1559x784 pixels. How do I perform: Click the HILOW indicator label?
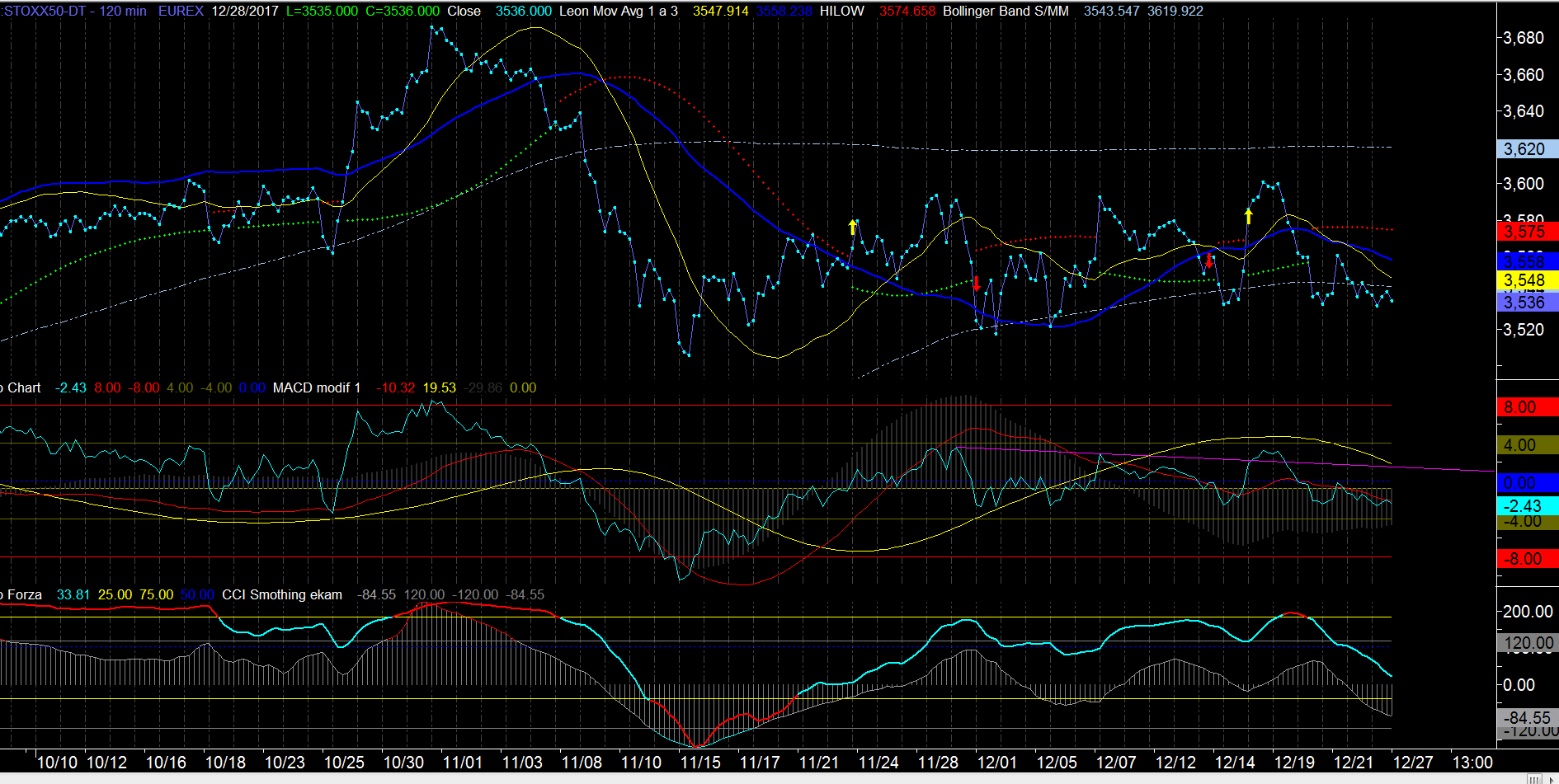[842, 11]
